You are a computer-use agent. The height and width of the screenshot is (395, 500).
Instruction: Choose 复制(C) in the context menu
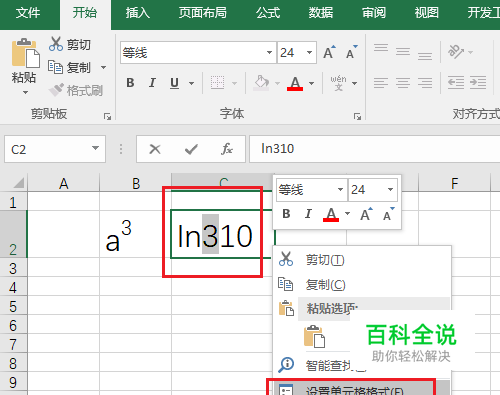click(x=362, y=285)
